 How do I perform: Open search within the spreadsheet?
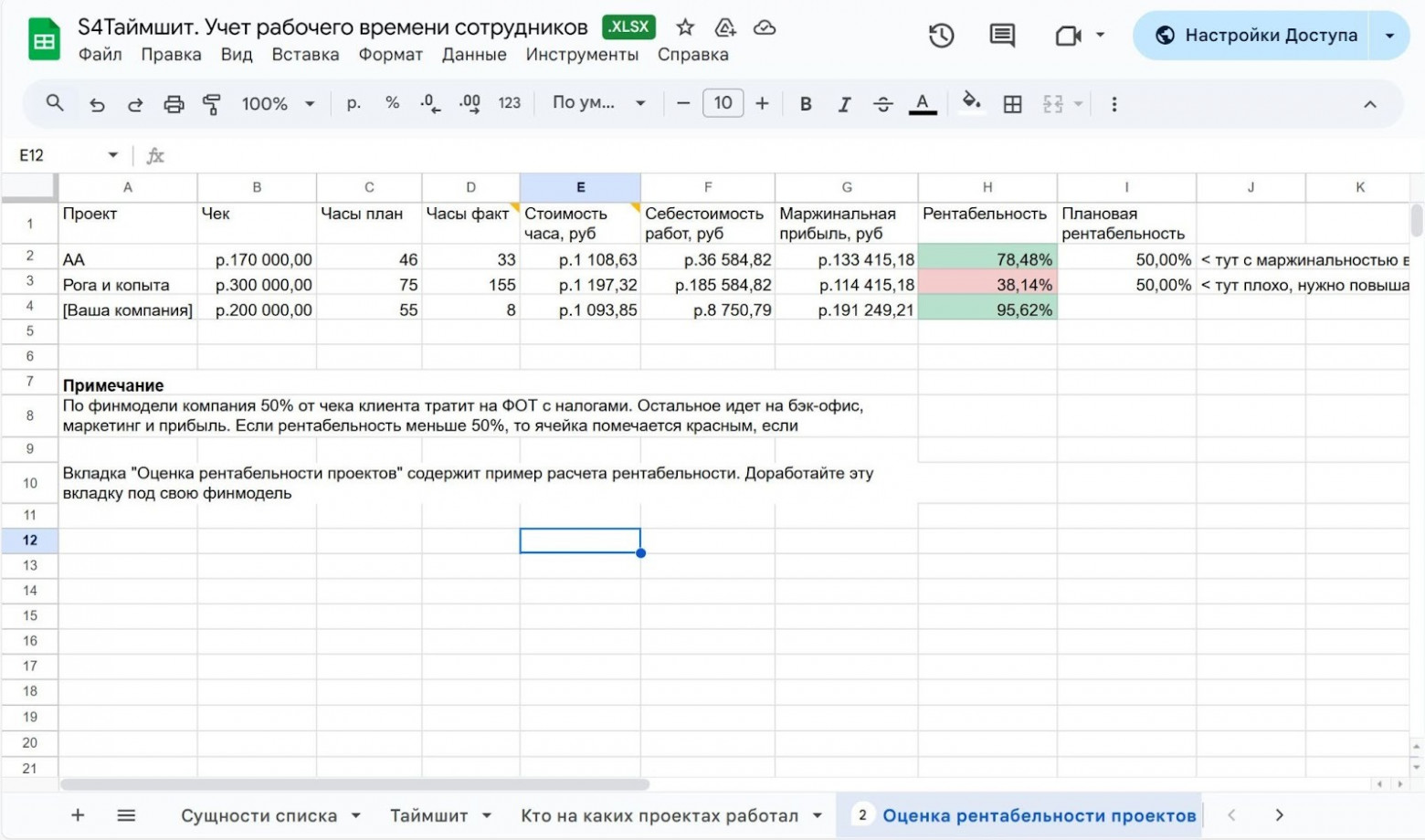click(54, 103)
